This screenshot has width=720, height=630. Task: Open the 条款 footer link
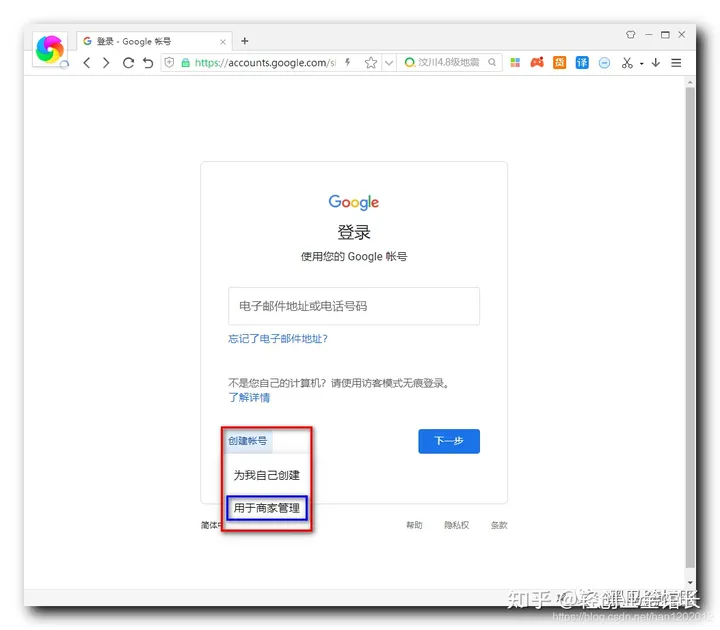click(499, 525)
